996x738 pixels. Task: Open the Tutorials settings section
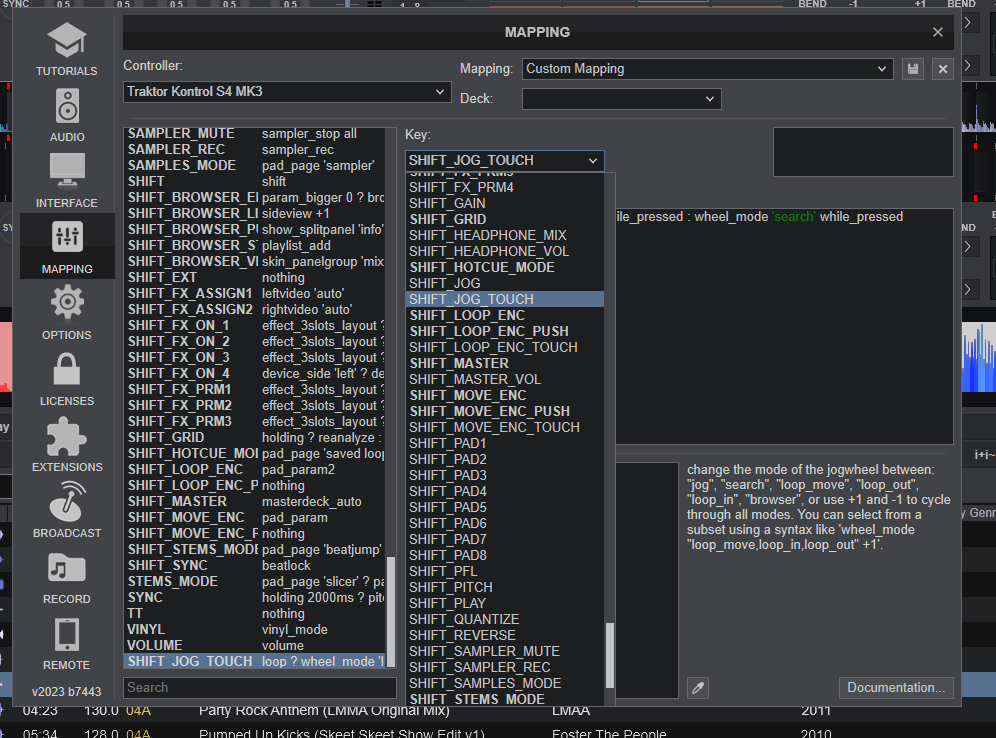click(67, 49)
